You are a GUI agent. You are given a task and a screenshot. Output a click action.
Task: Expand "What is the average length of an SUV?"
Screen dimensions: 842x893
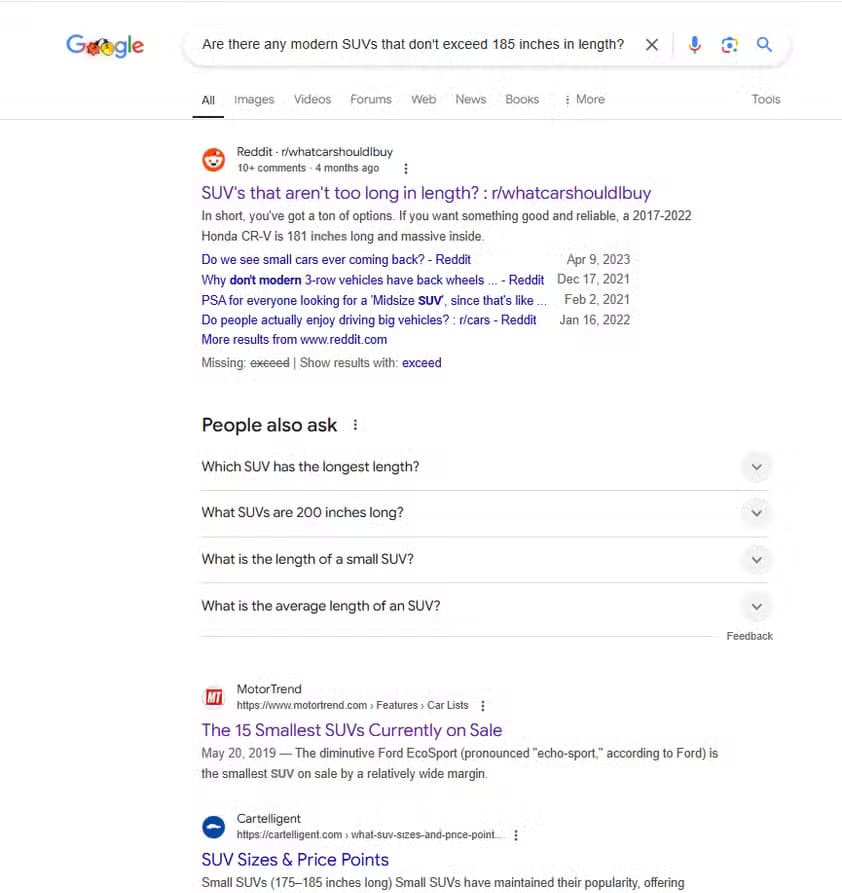(x=484, y=606)
